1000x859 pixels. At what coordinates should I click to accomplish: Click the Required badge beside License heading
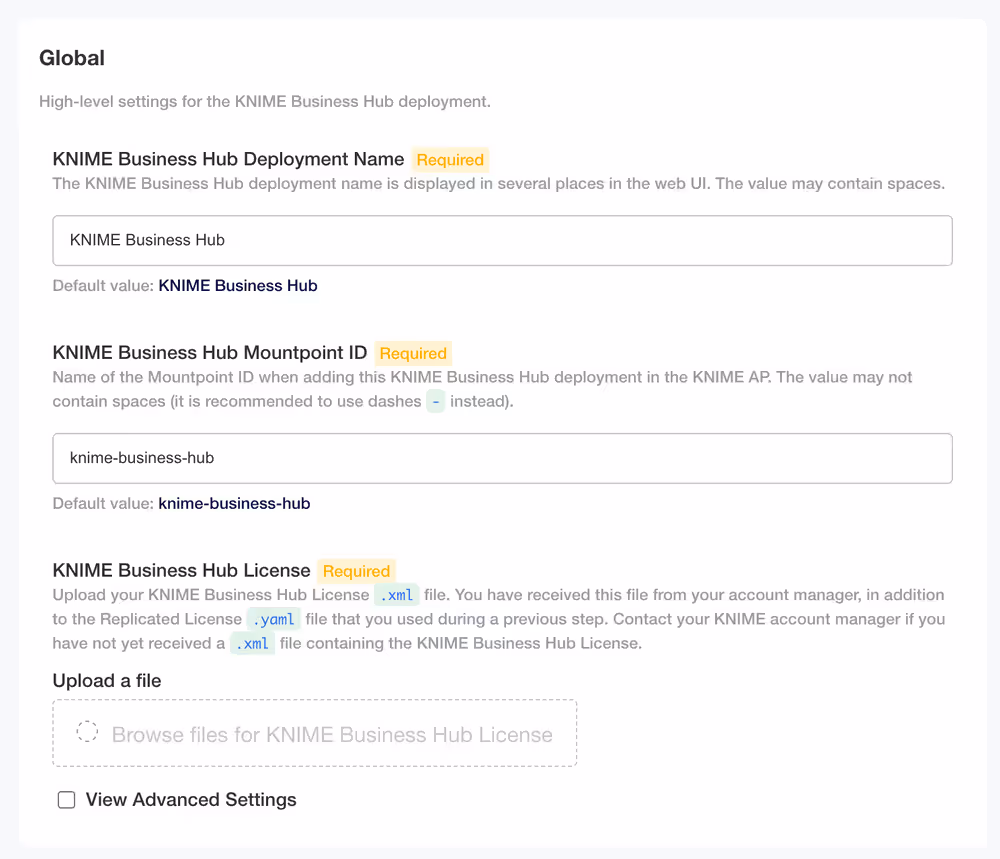click(x=356, y=571)
